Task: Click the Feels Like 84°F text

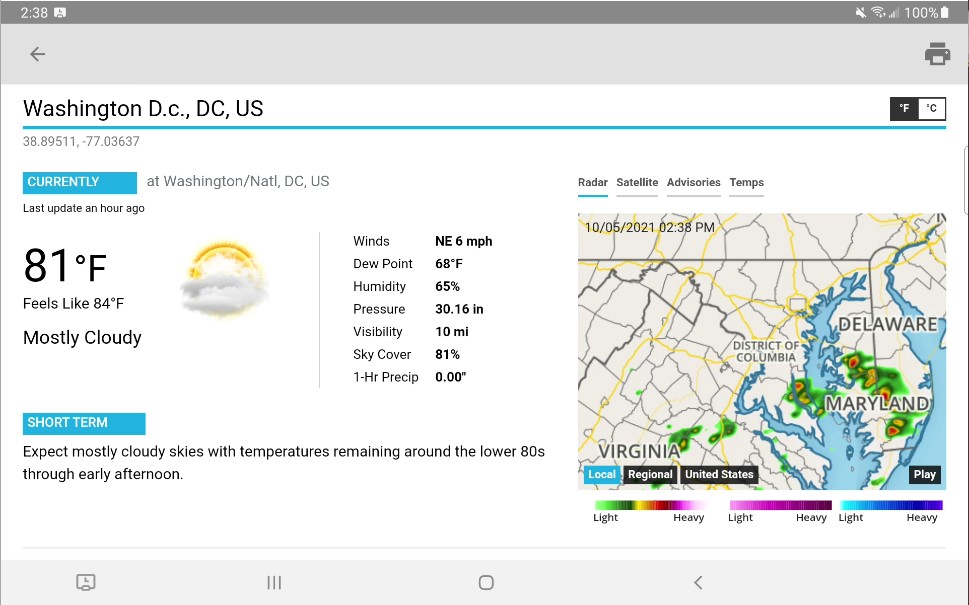Action: [73, 303]
